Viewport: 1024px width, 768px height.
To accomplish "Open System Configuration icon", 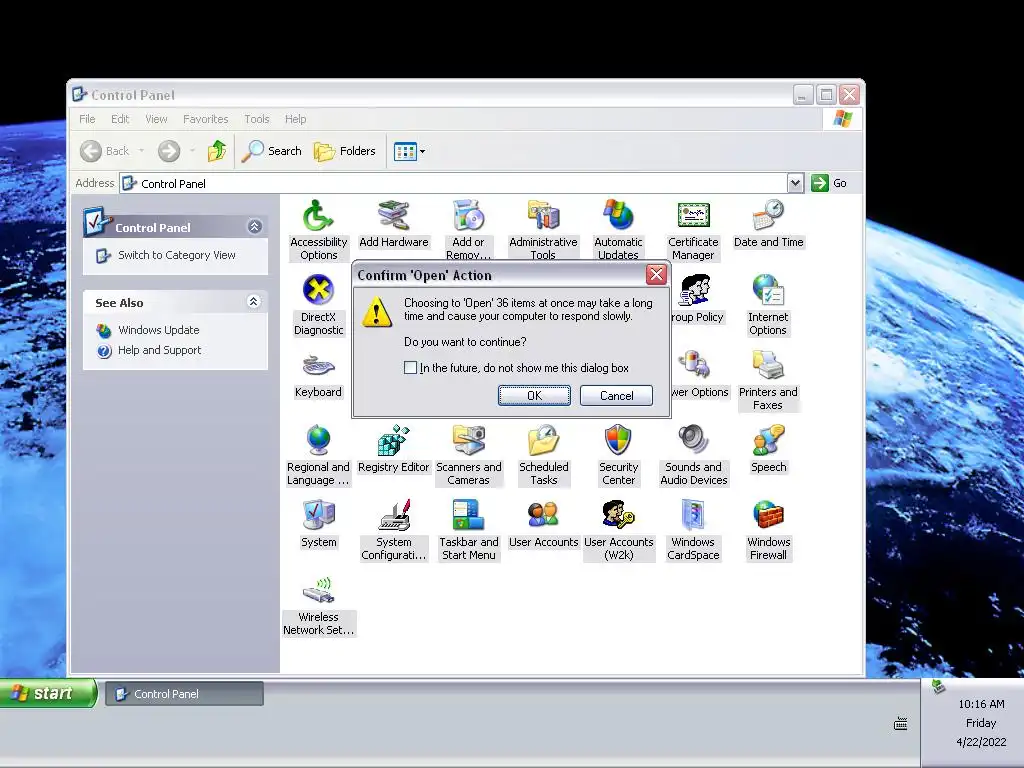I will (393, 530).
